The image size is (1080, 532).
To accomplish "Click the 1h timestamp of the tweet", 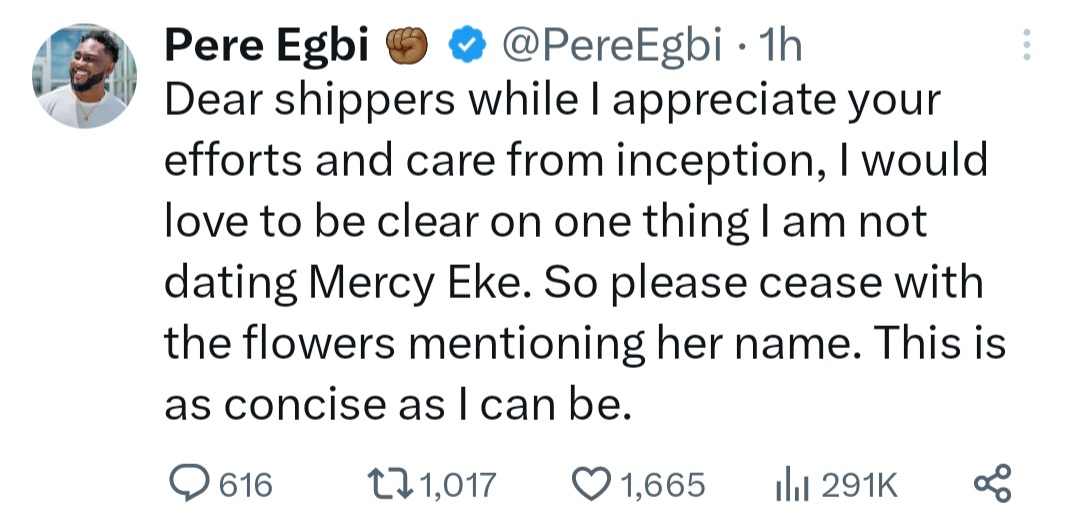I will tap(779, 45).
